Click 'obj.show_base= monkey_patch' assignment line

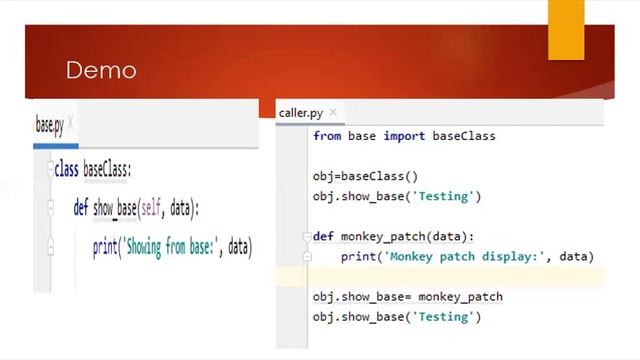click(407, 297)
